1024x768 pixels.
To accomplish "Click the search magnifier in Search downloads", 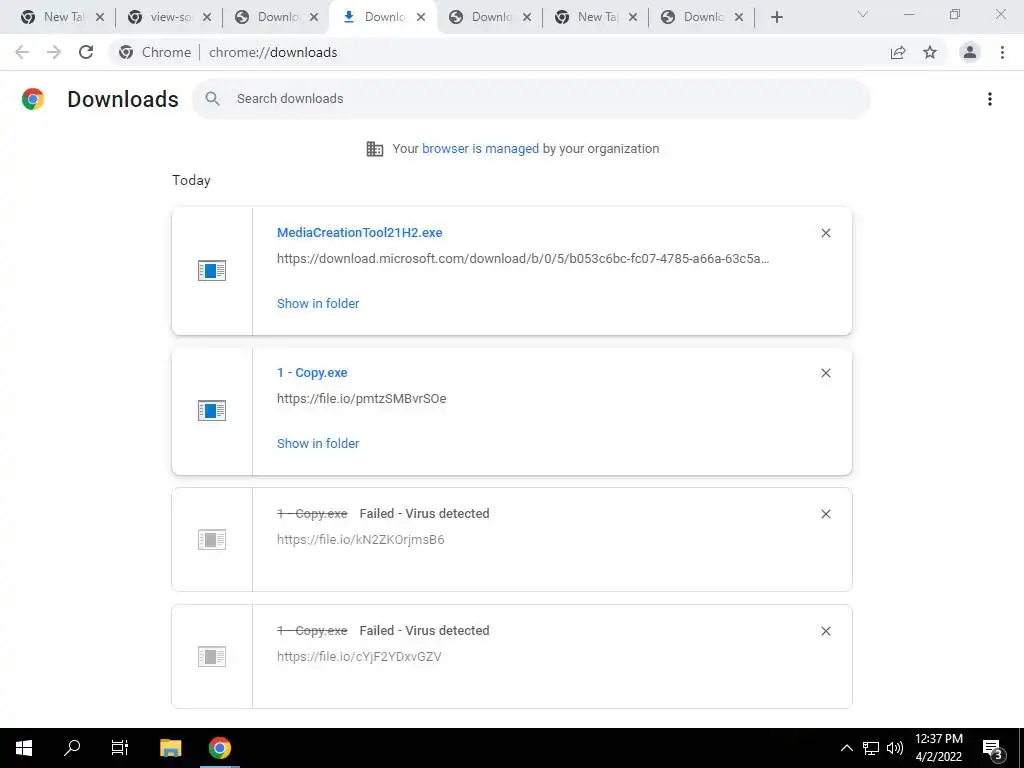I will (x=212, y=99).
